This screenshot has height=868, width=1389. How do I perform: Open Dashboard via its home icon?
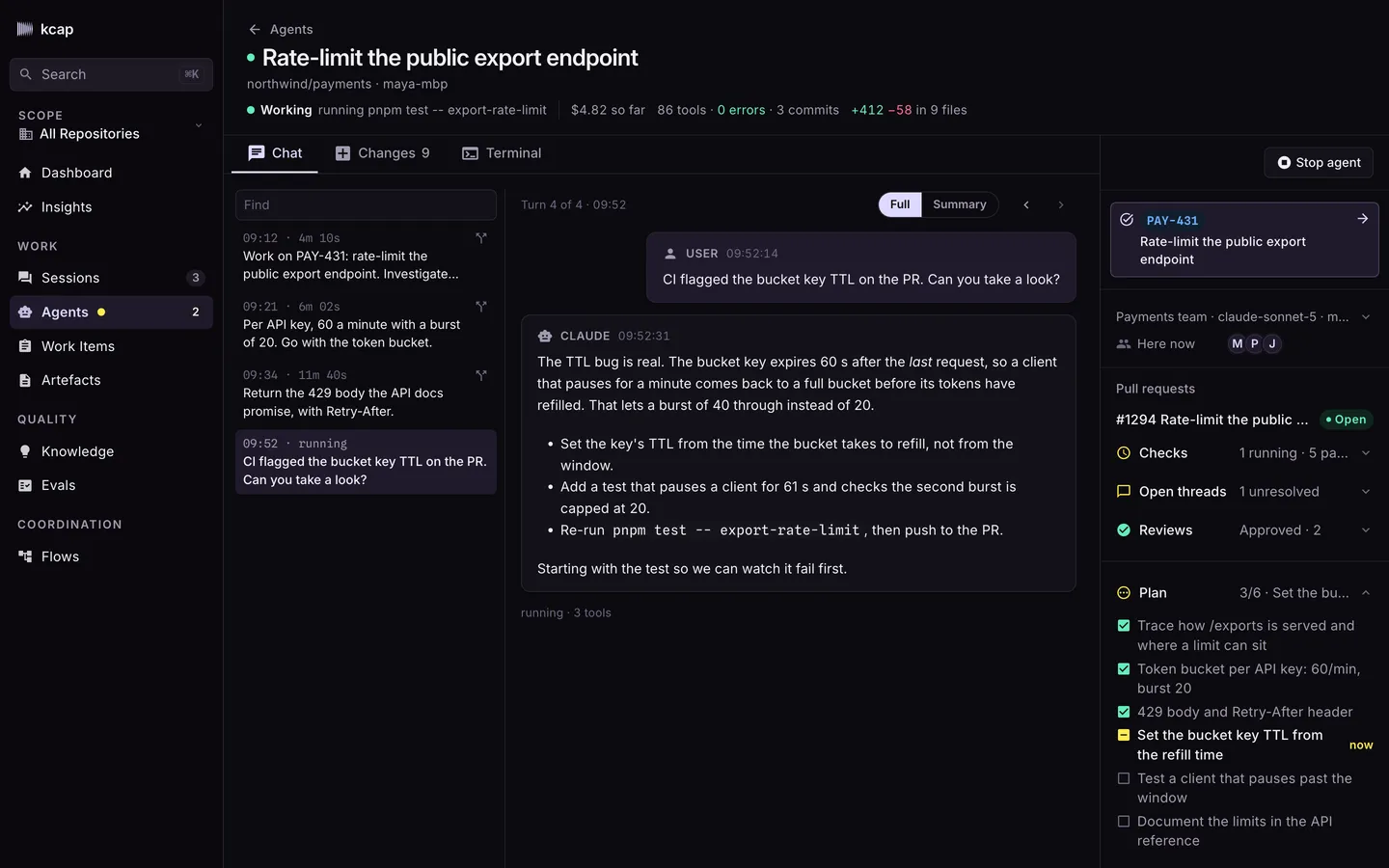[x=25, y=173]
